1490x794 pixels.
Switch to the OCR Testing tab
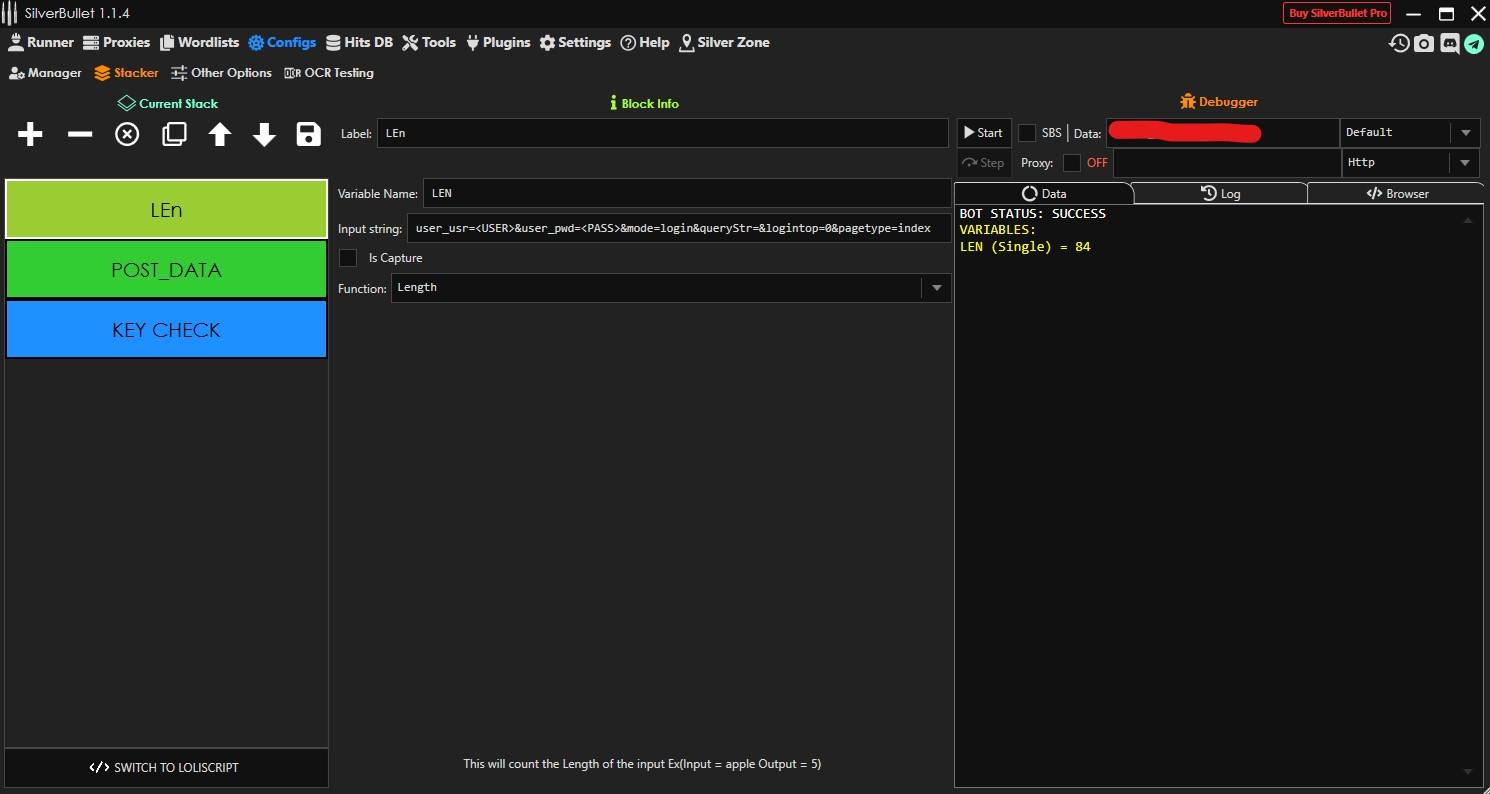pos(329,72)
